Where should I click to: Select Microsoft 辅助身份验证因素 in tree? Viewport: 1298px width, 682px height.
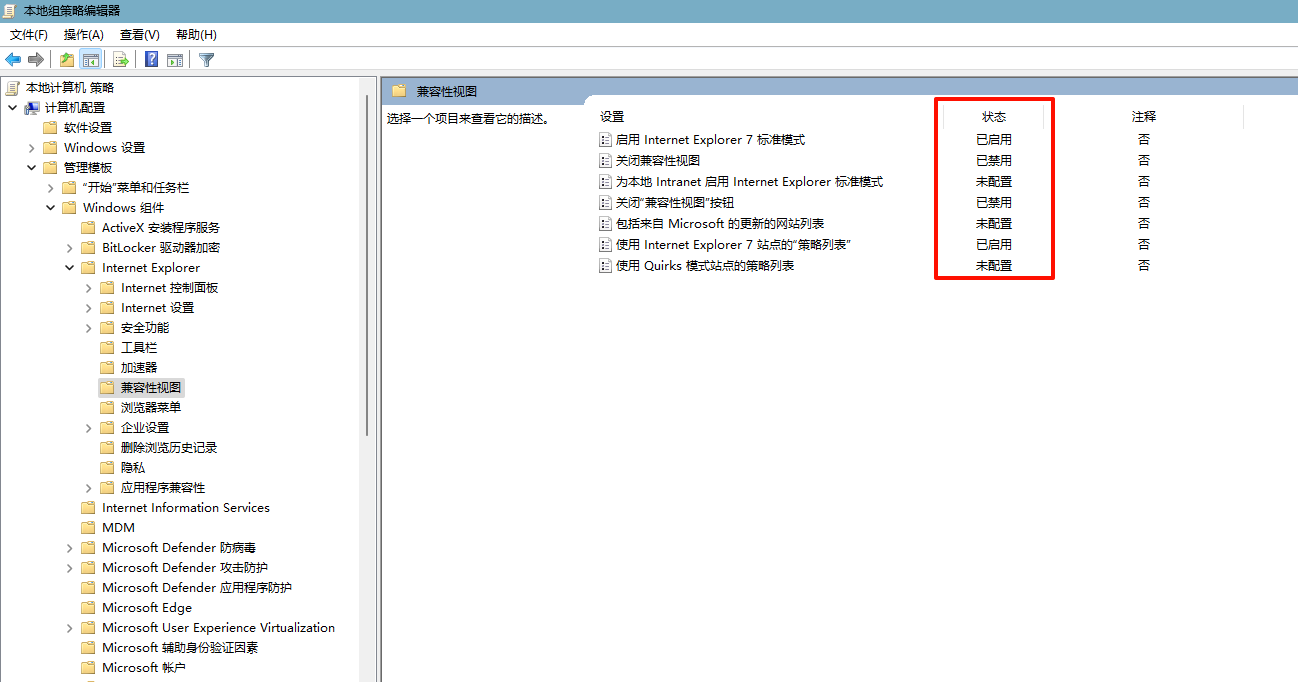click(180, 647)
